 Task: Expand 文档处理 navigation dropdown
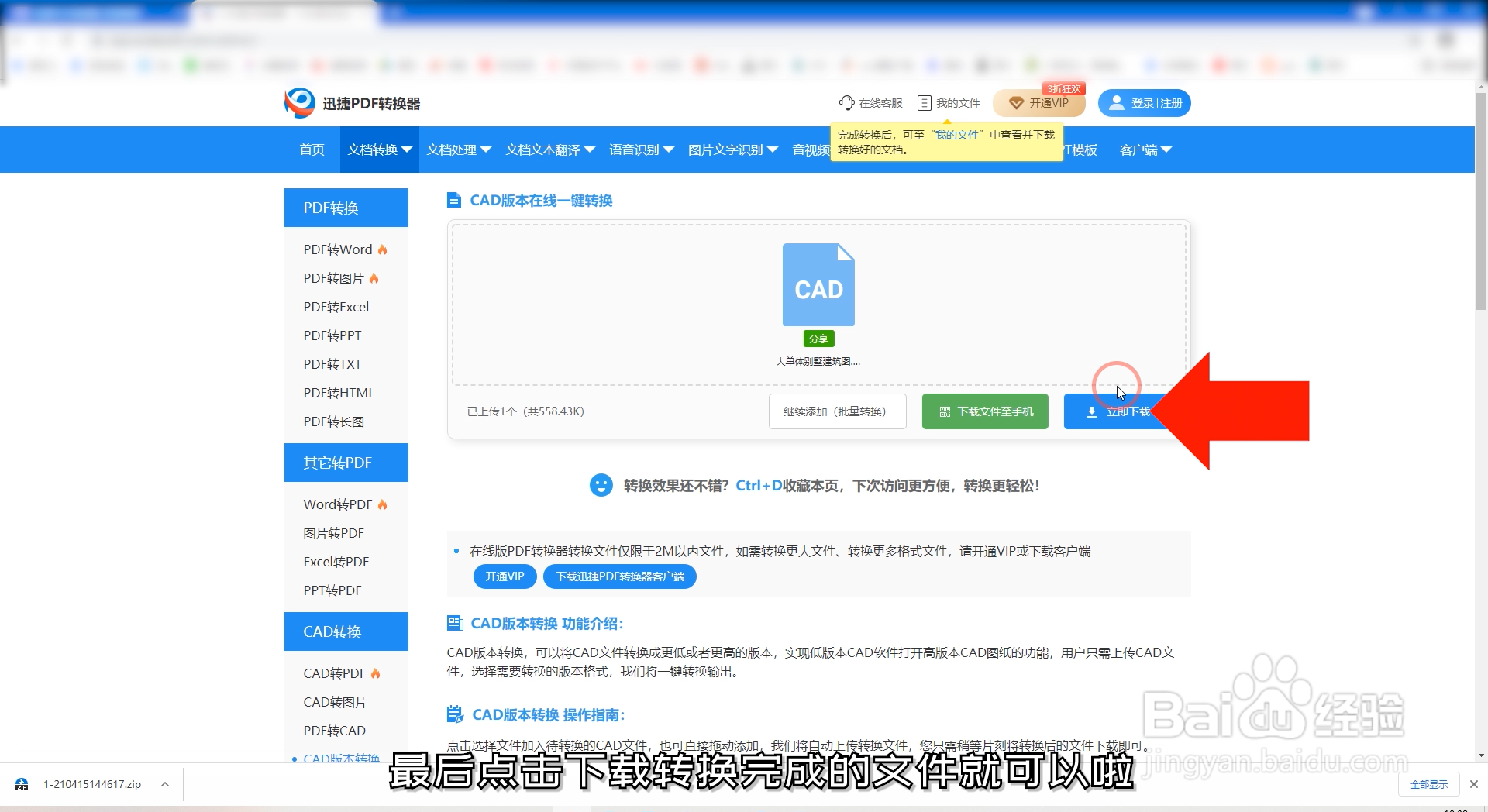coord(459,150)
